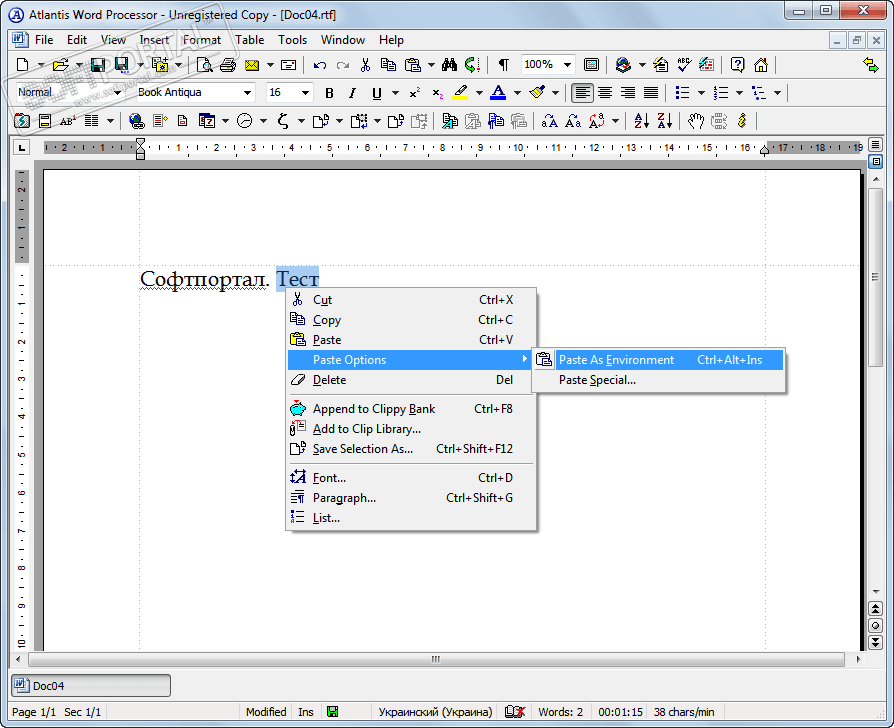894x728 pixels.
Task: Select Append to Clippy Bank
Action: (410, 409)
